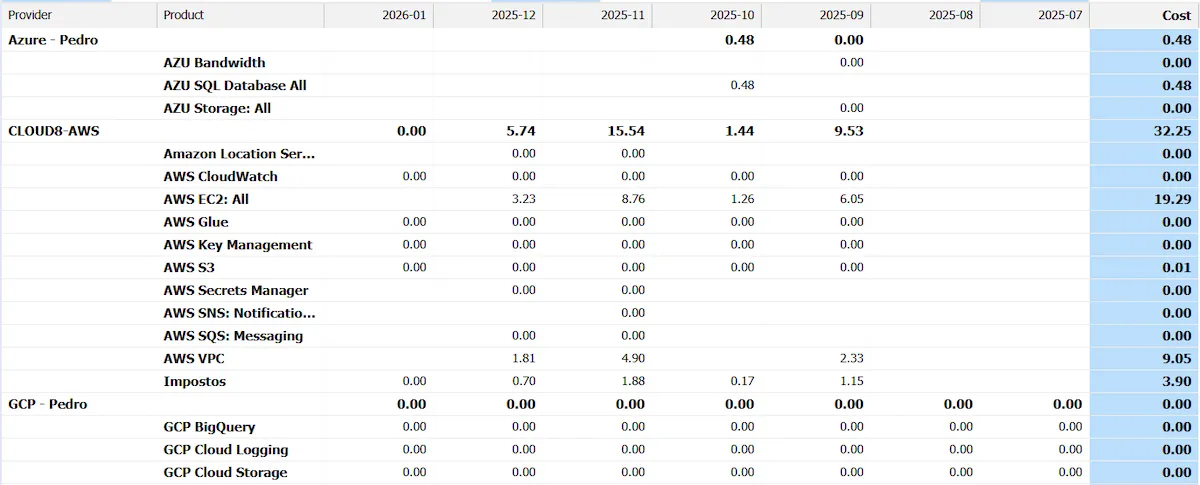Click AWS VPC total cost 9.05
Image resolution: width=1200 pixels, height=485 pixels.
[x=1176, y=359]
